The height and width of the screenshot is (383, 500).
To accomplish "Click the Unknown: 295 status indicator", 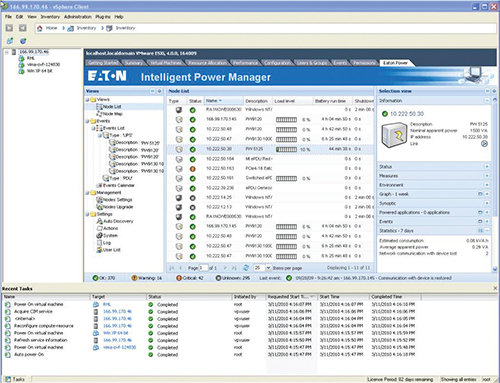I will [x=233, y=278].
